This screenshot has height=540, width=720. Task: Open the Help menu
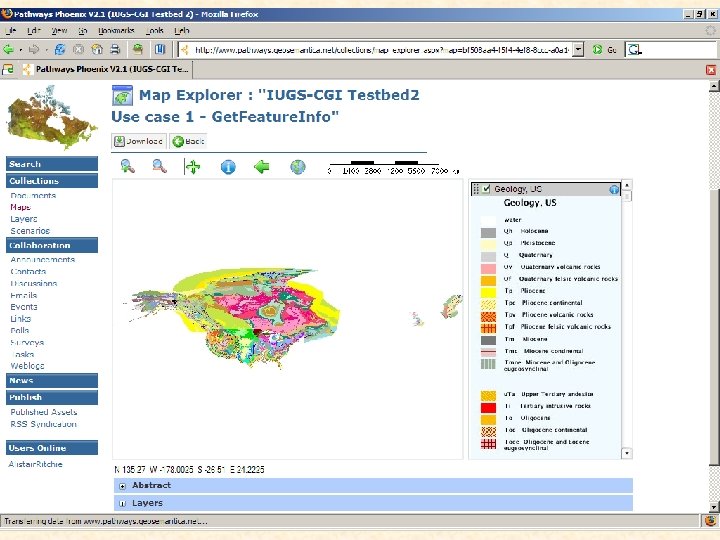182,31
